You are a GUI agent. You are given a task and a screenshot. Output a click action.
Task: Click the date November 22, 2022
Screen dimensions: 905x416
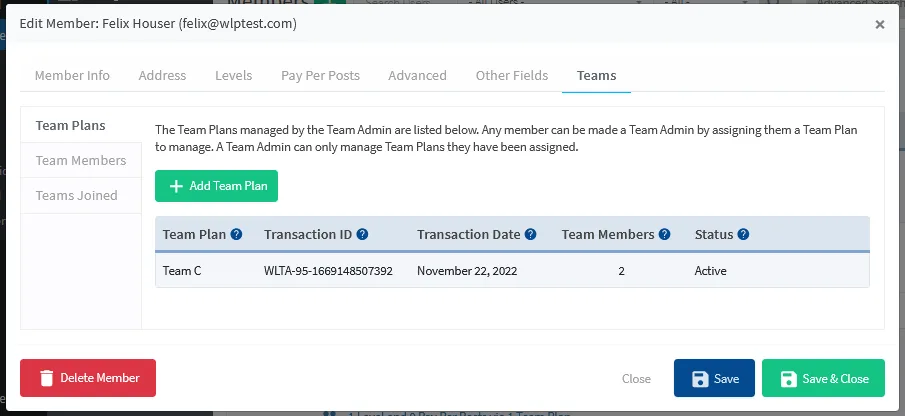[x=467, y=271]
